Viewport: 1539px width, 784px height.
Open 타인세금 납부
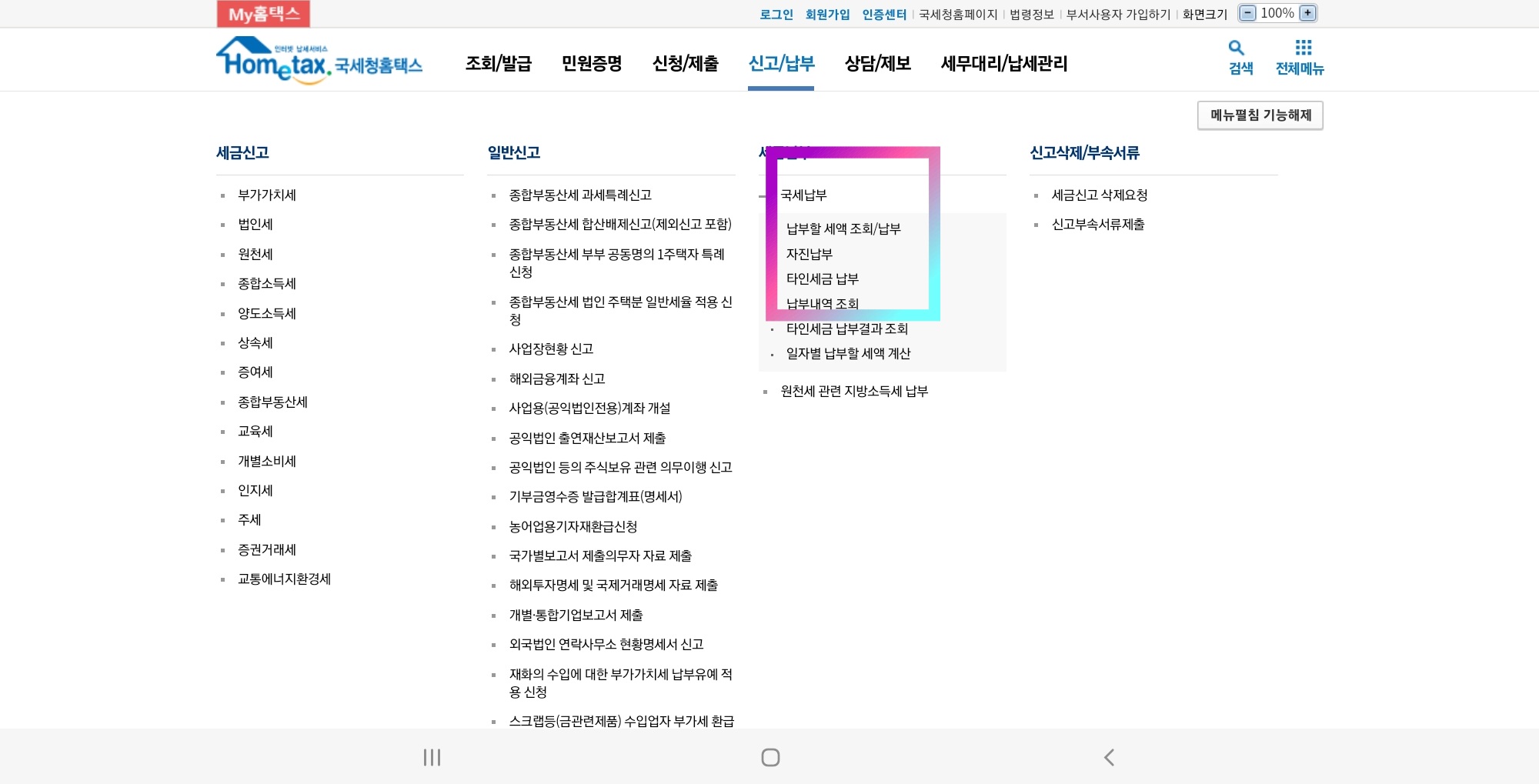[x=822, y=279]
